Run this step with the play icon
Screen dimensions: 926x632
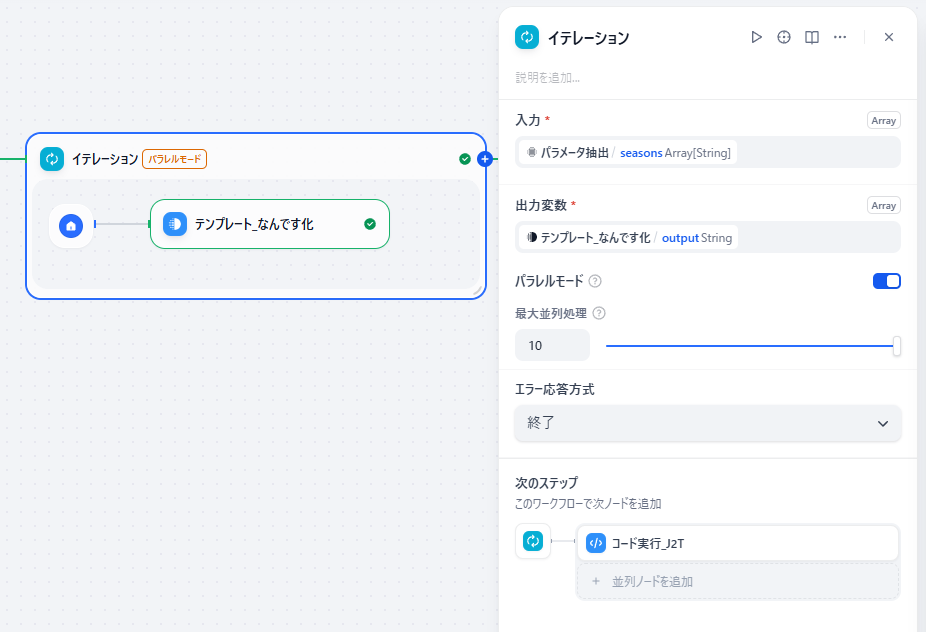[x=756, y=37]
